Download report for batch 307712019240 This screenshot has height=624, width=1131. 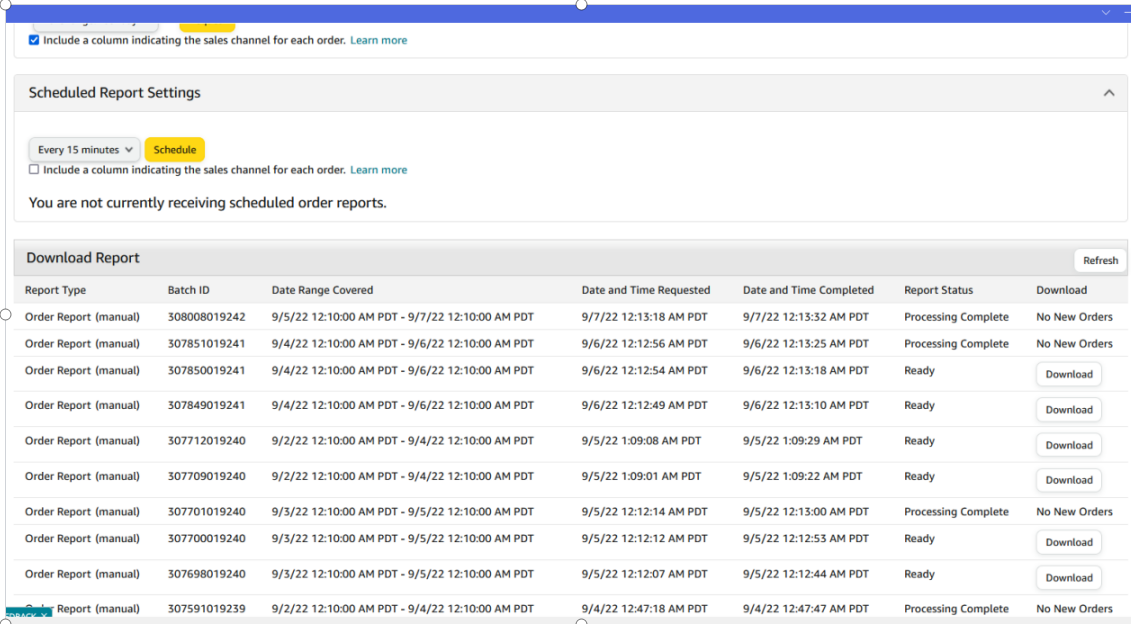pos(1068,444)
